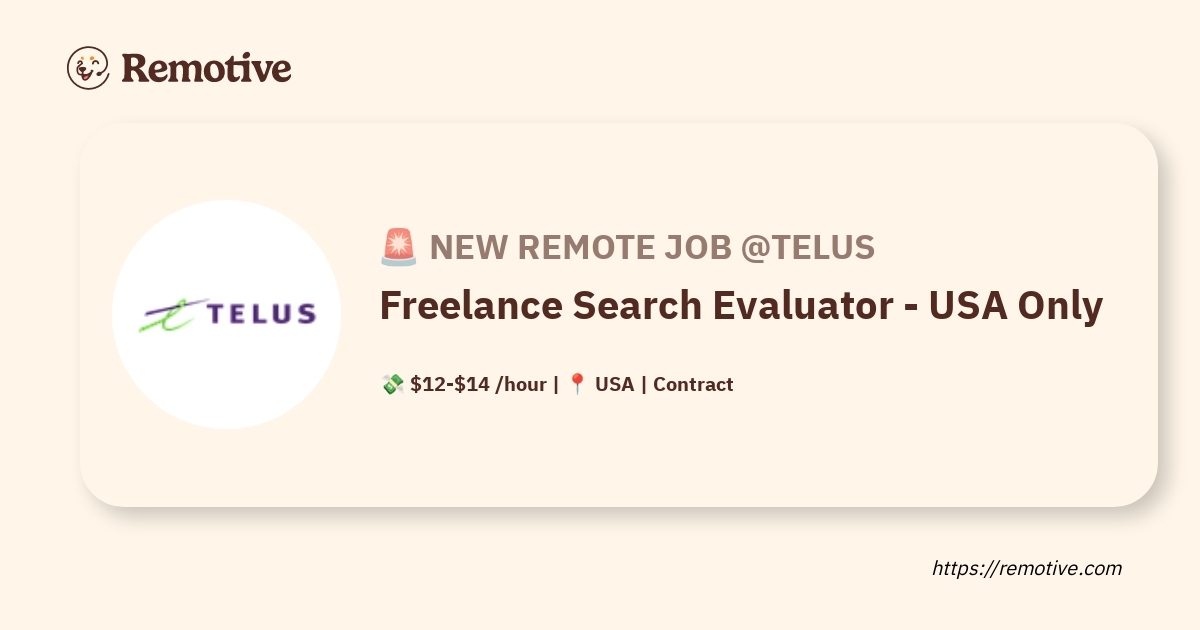Image resolution: width=1200 pixels, height=630 pixels.
Task: Select the Freelance Search Evaluator job title
Action: tap(740, 306)
